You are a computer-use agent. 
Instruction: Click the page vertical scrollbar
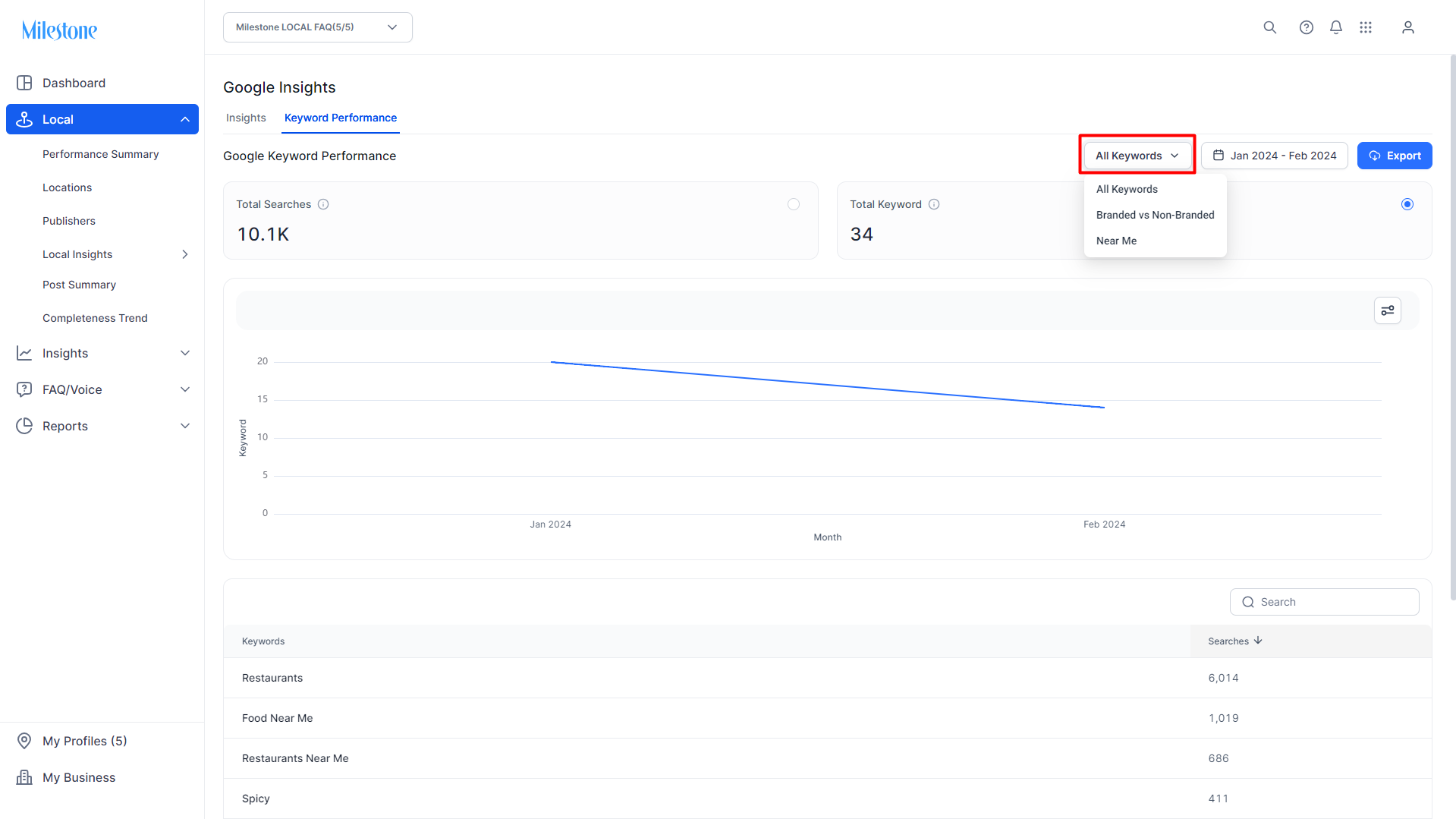pos(1452,326)
